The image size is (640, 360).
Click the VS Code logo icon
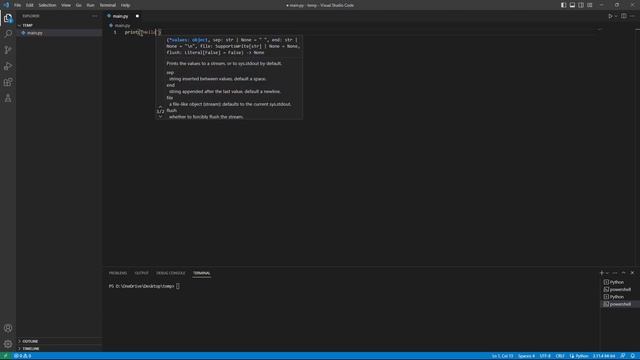(x=6, y=5)
